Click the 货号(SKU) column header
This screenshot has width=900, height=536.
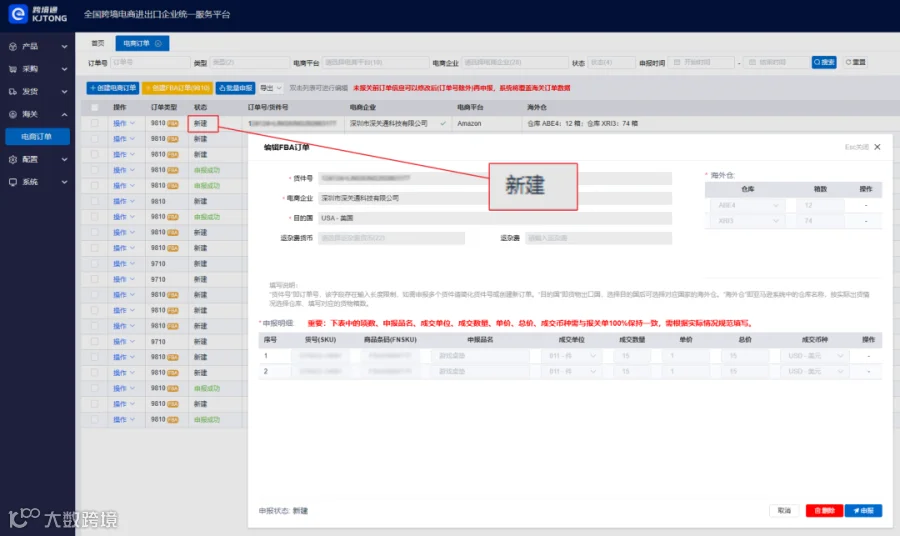pos(320,340)
